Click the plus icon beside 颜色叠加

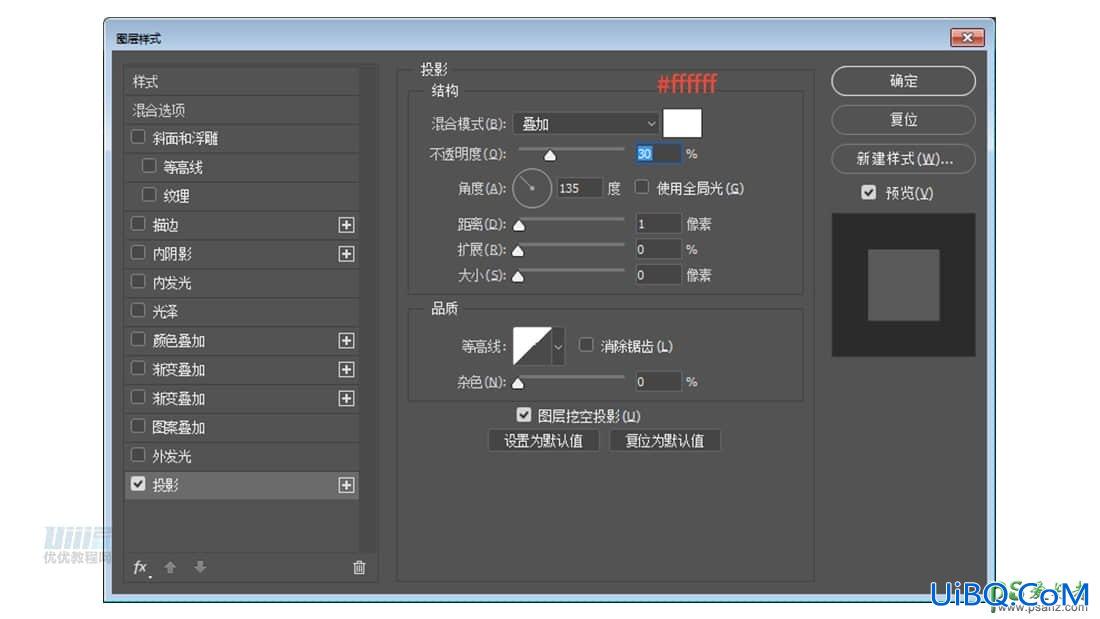pyautogui.click(x=346, y=340)
